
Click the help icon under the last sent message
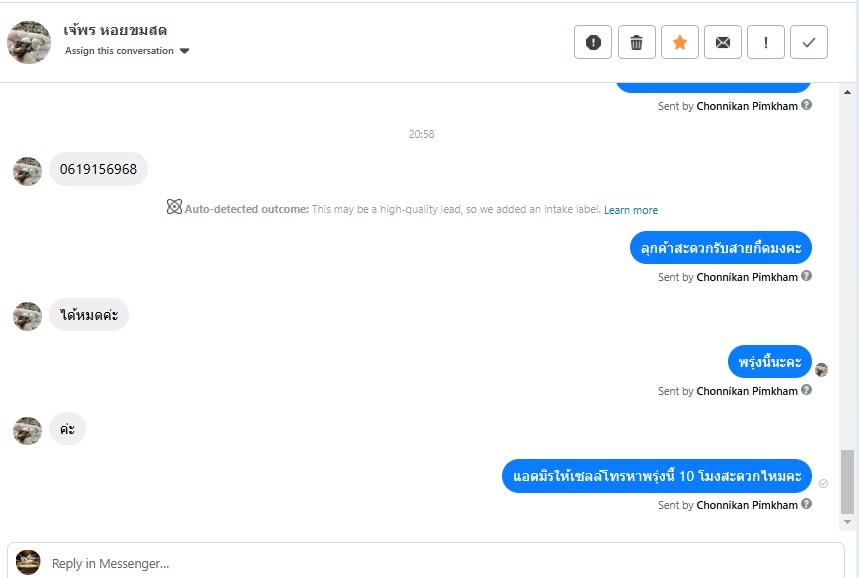(807, 504)
